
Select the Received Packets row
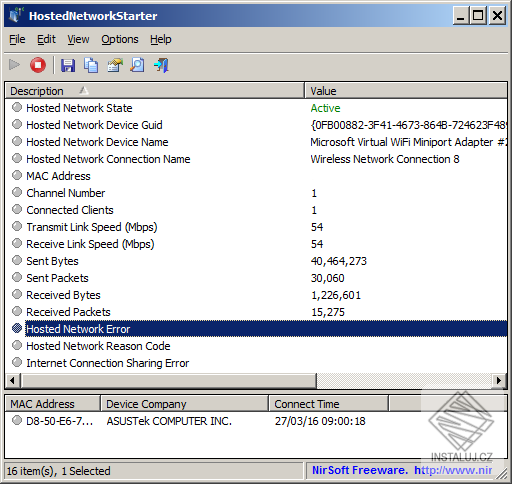coord(256,312)
